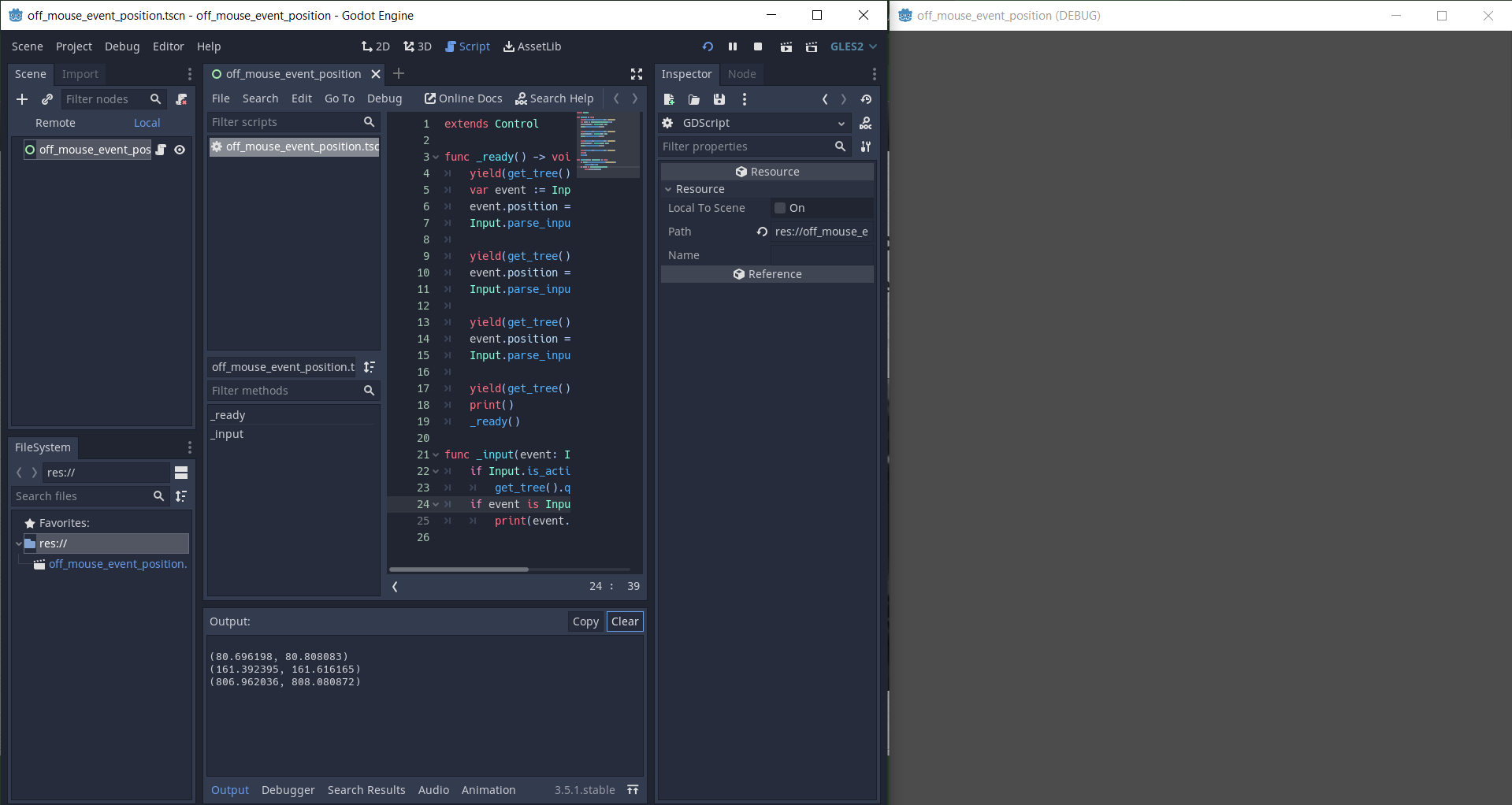Toggle distraction free mode icon
Image resolution: width=1512 pixels, height=805 pixels.
(637, 74)
